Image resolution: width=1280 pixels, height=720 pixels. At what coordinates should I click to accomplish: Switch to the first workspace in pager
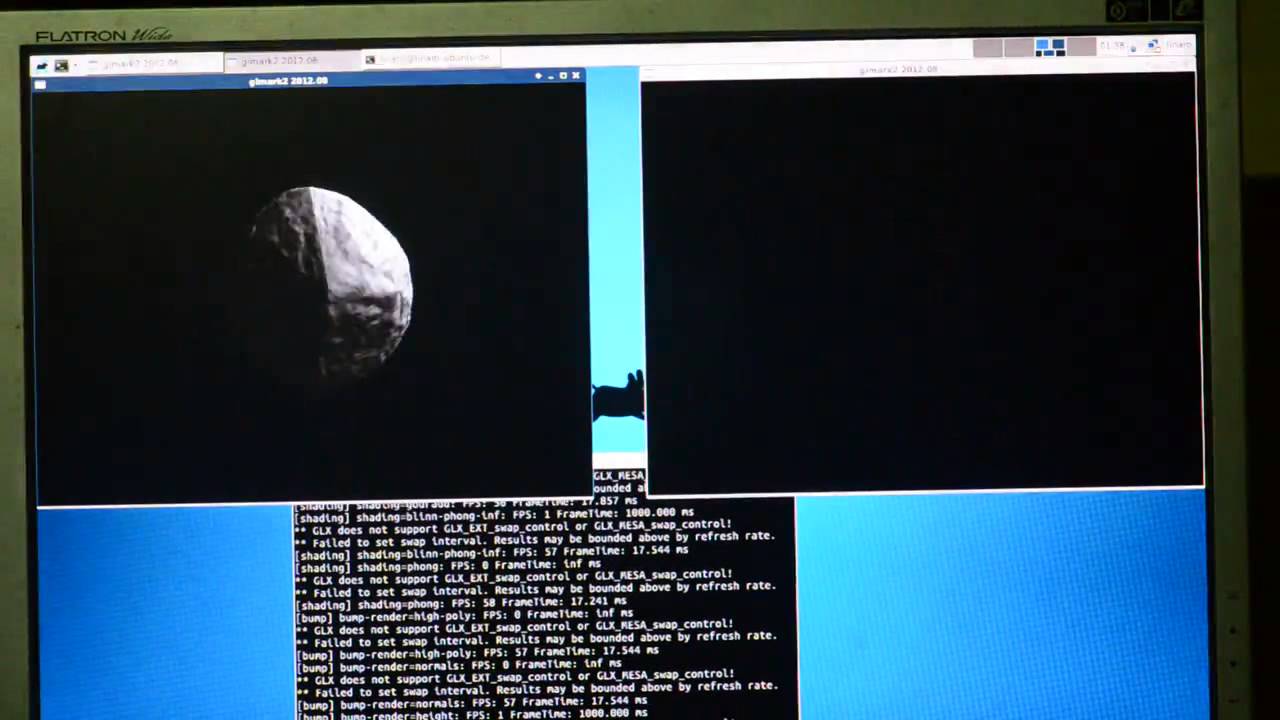tap(988, 47)
